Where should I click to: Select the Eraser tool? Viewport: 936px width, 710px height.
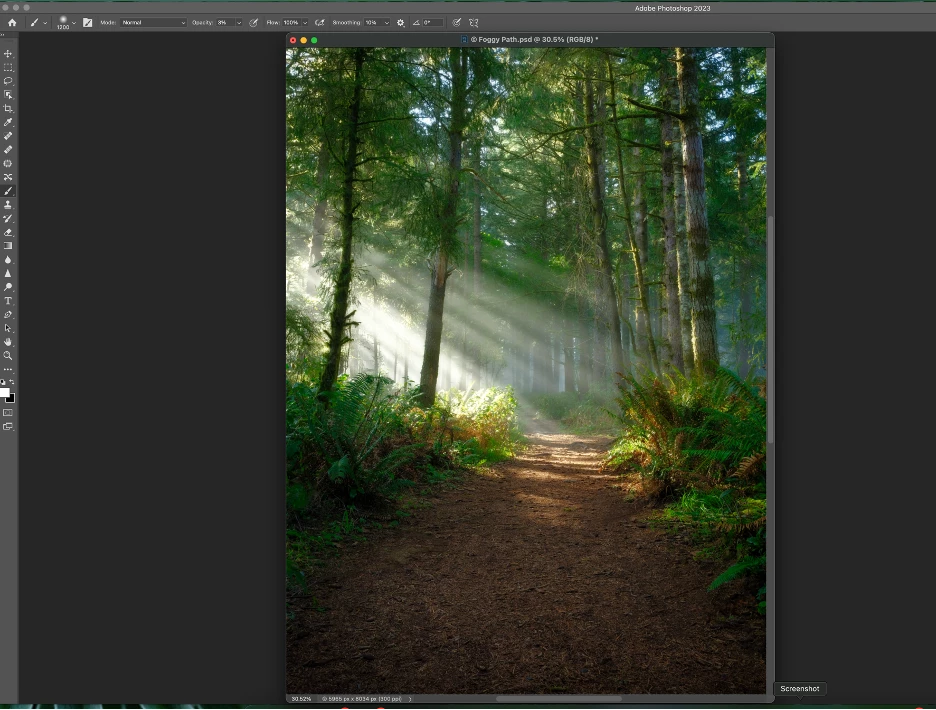8,232
